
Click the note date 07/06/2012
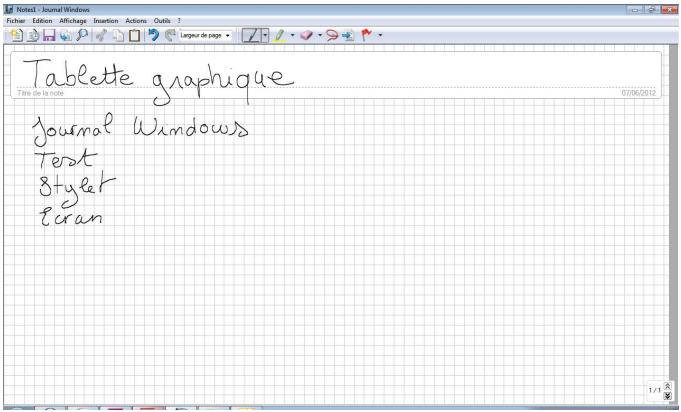coord(638,93)
